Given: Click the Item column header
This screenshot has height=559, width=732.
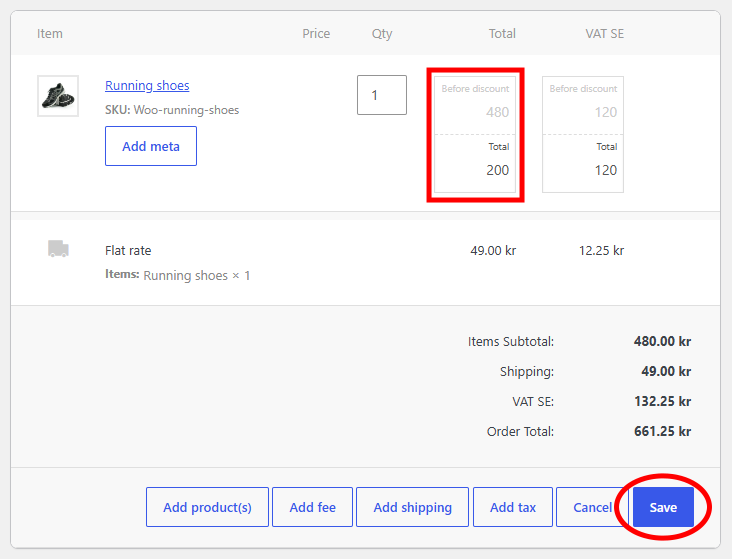Looking at the screenshot, I should click(50, 34).
